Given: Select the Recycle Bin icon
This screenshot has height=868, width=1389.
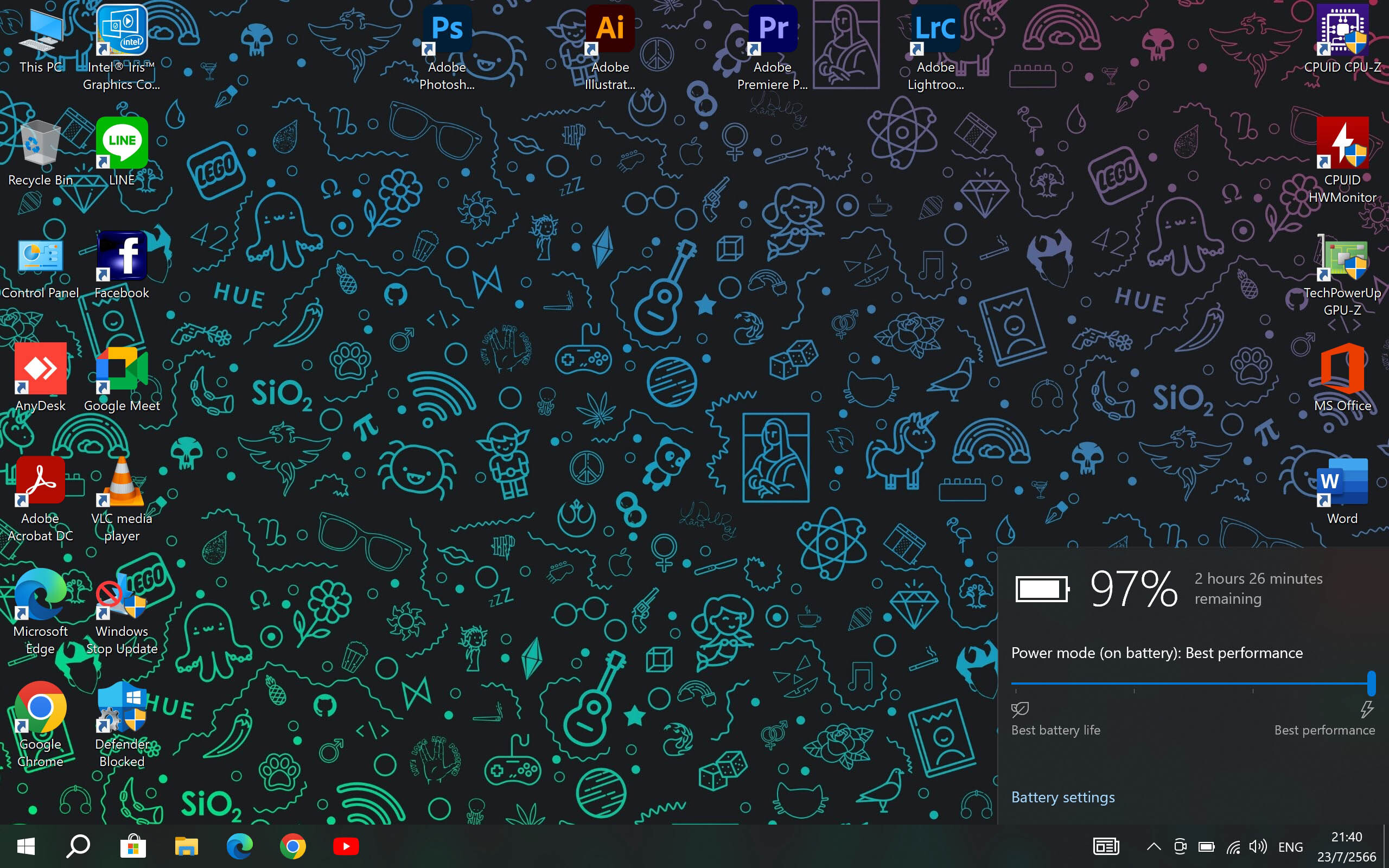Looking at the screenshot, I should click(x=40, y=152).
